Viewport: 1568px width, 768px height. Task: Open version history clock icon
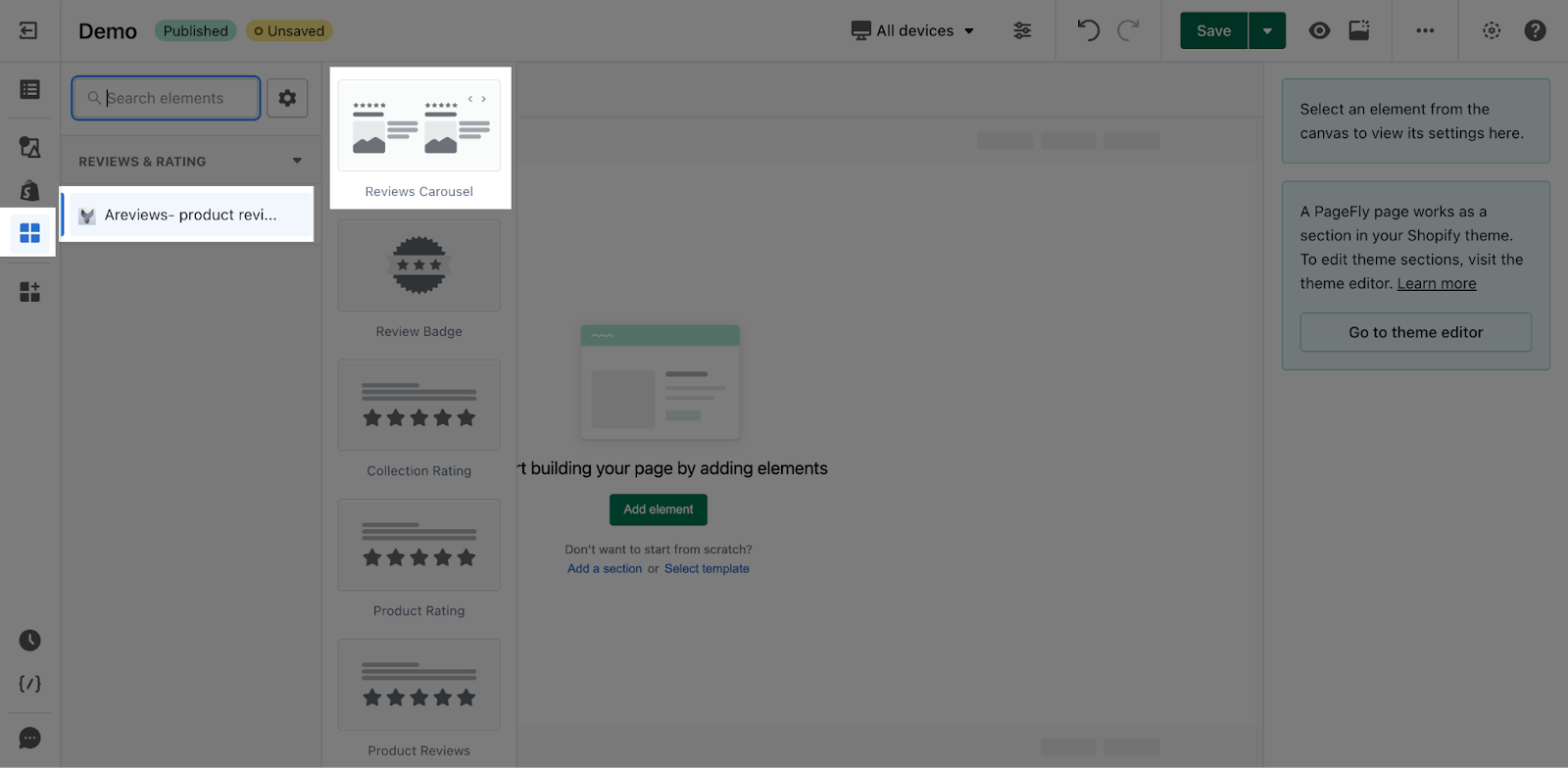(x=29, y=641)
